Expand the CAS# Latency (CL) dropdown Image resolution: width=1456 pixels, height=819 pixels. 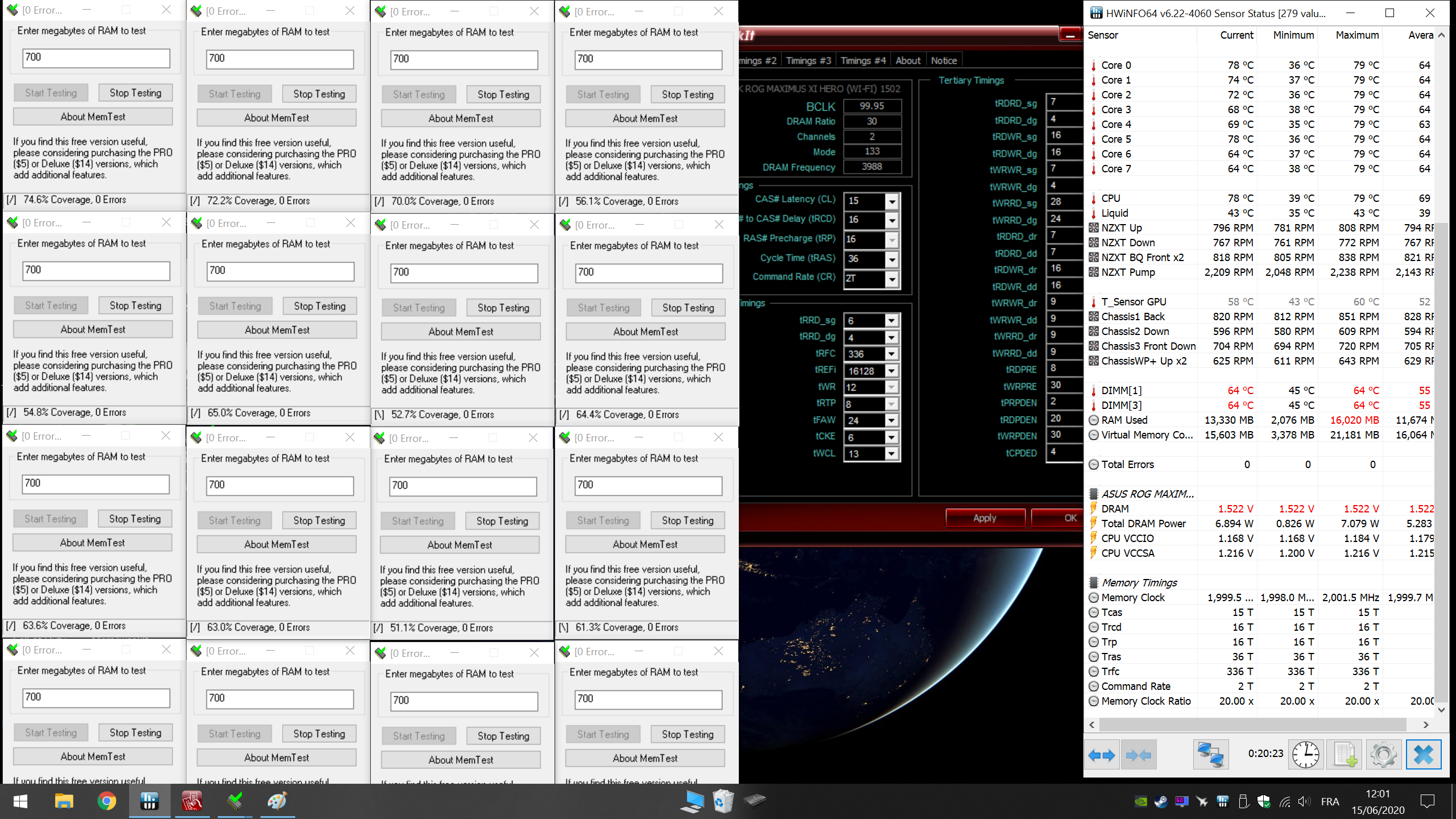[x=892, y=201]
